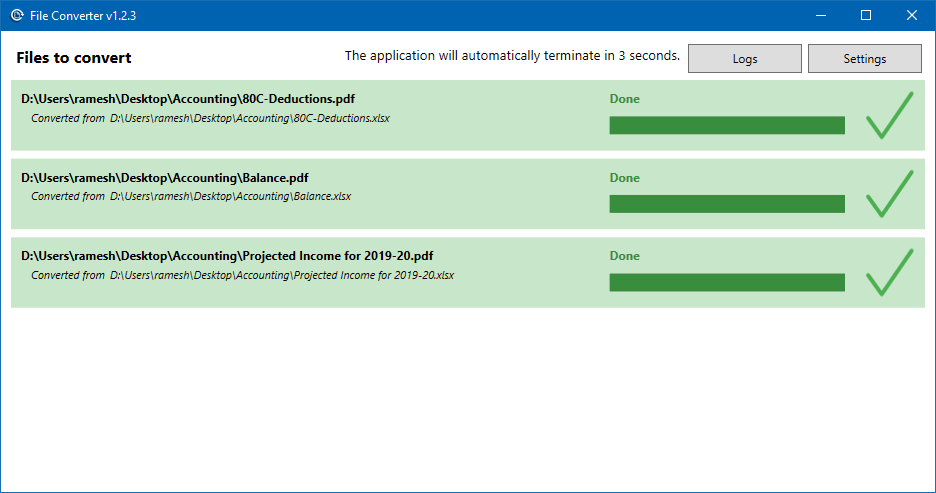Click the source path Balance.xlsx
This screenshot has height=493, width=936.
coord(230,196)
